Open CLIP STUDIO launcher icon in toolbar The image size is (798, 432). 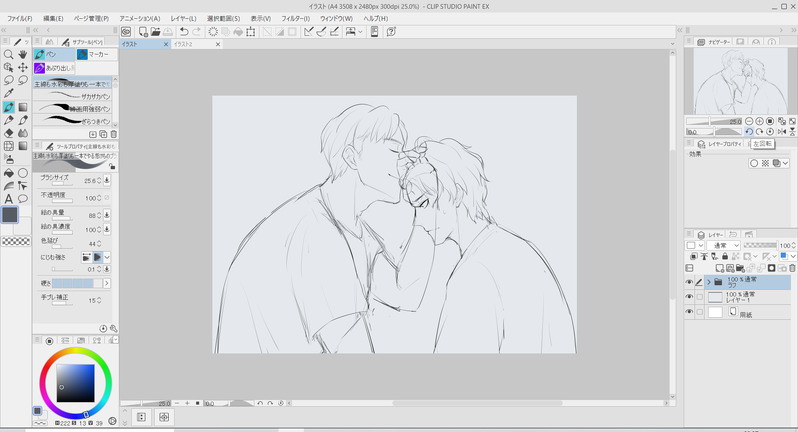click(126, 32)
